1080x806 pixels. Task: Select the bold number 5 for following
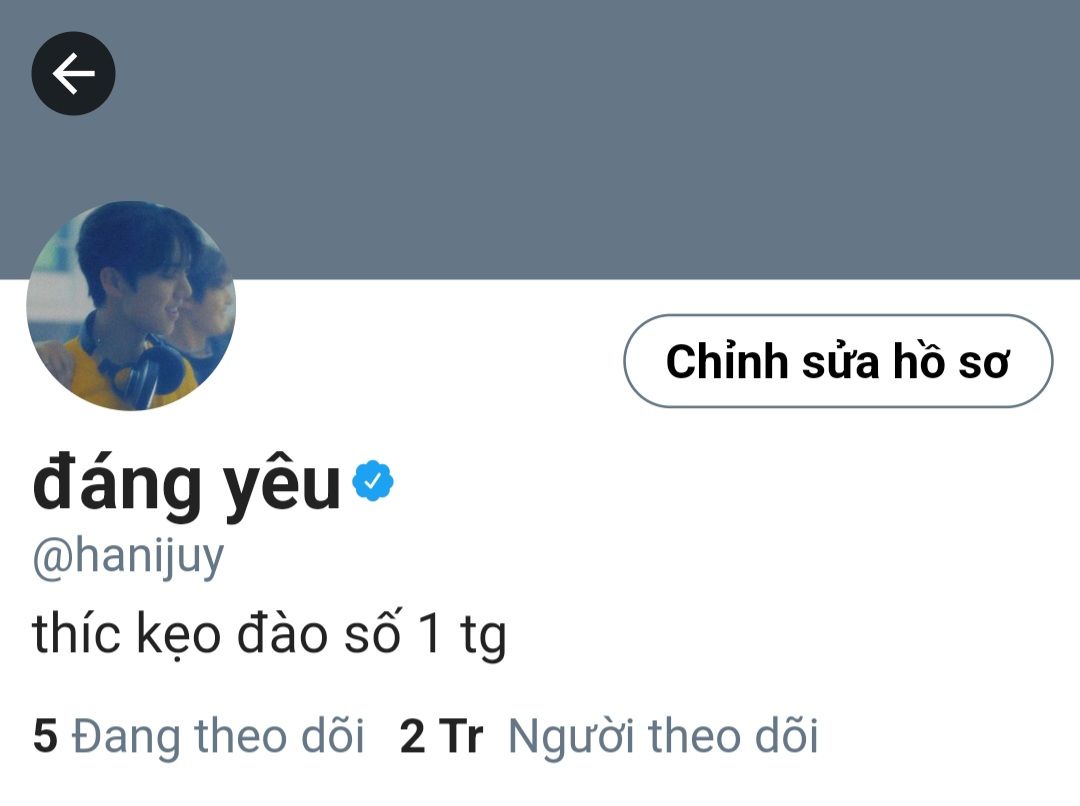coord(45,736)
